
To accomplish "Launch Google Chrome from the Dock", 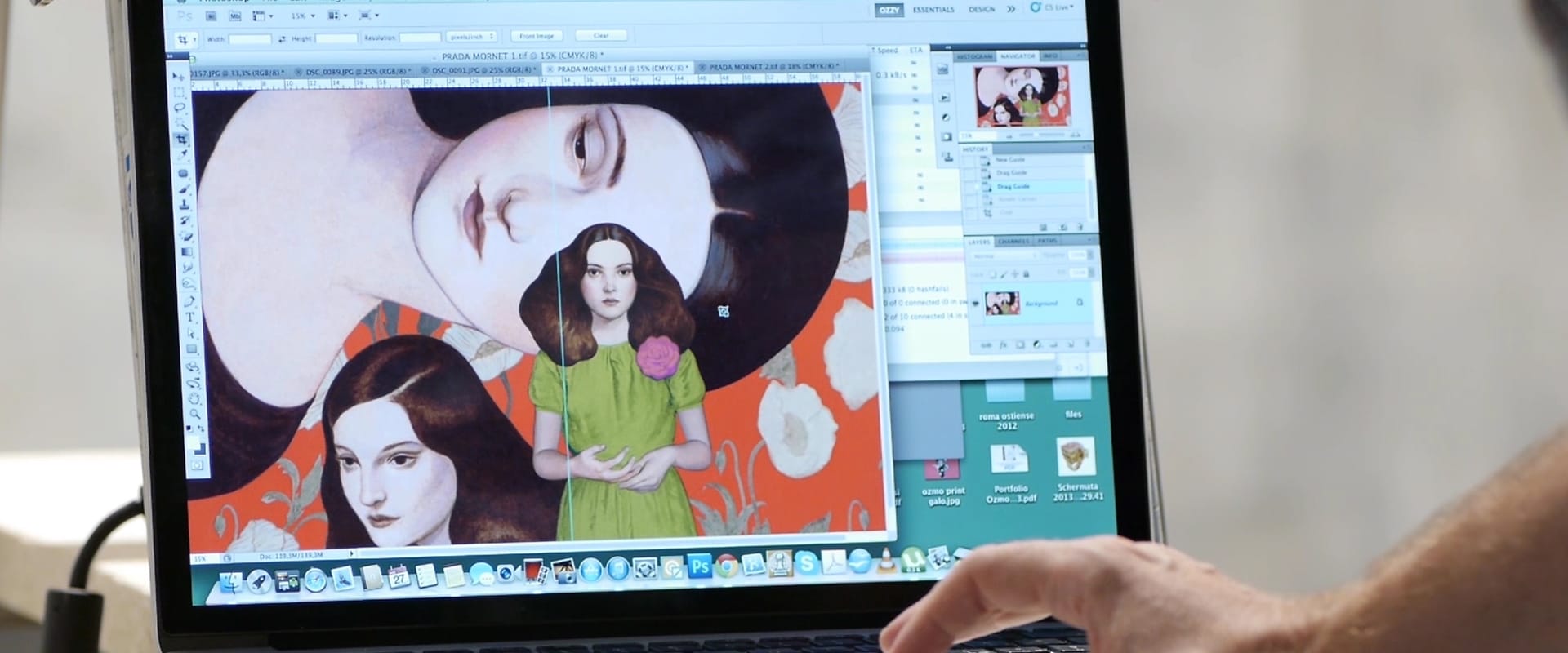I will click(x=726, y=566).
